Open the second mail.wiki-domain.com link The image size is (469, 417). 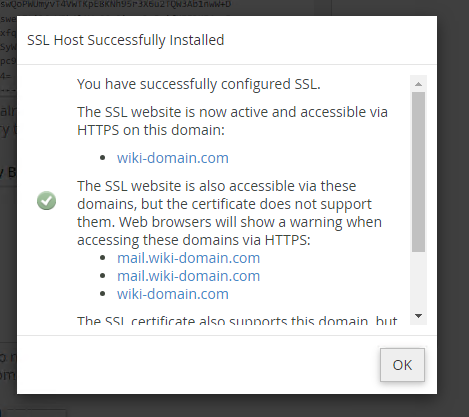coord(188,276)
